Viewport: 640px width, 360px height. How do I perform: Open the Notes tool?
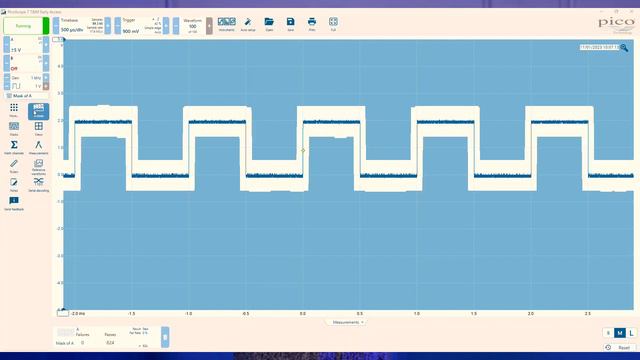click(x=14, y=185)
